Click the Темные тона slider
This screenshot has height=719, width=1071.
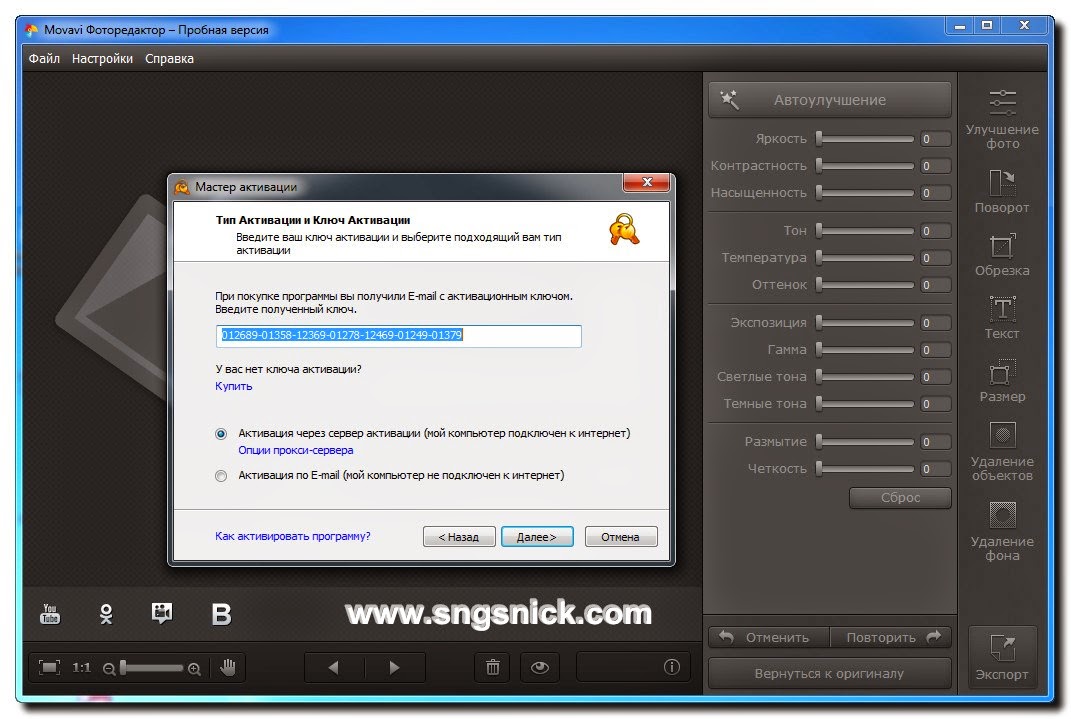[x=865, y=404]
